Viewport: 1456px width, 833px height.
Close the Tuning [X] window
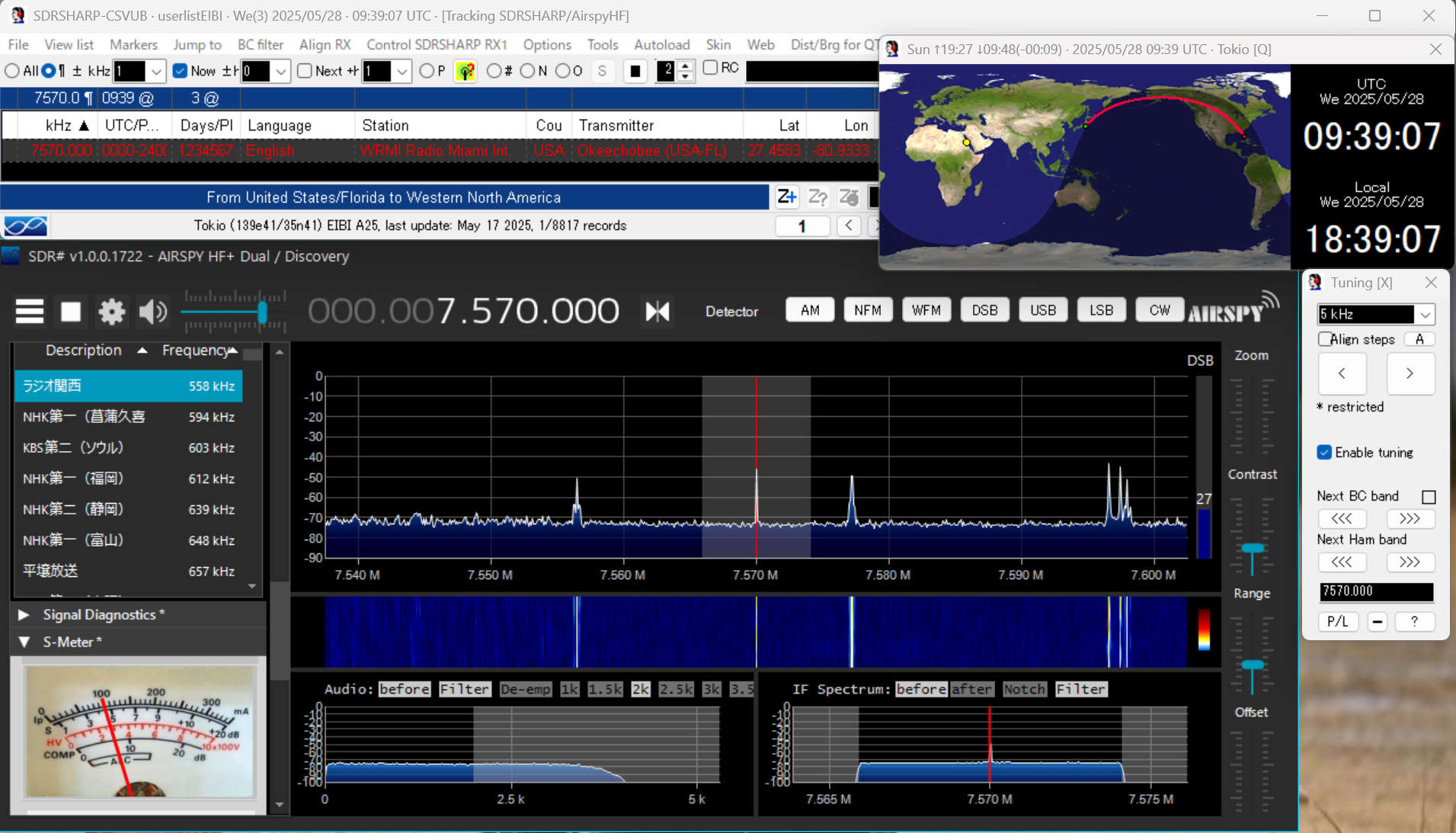1431,283
